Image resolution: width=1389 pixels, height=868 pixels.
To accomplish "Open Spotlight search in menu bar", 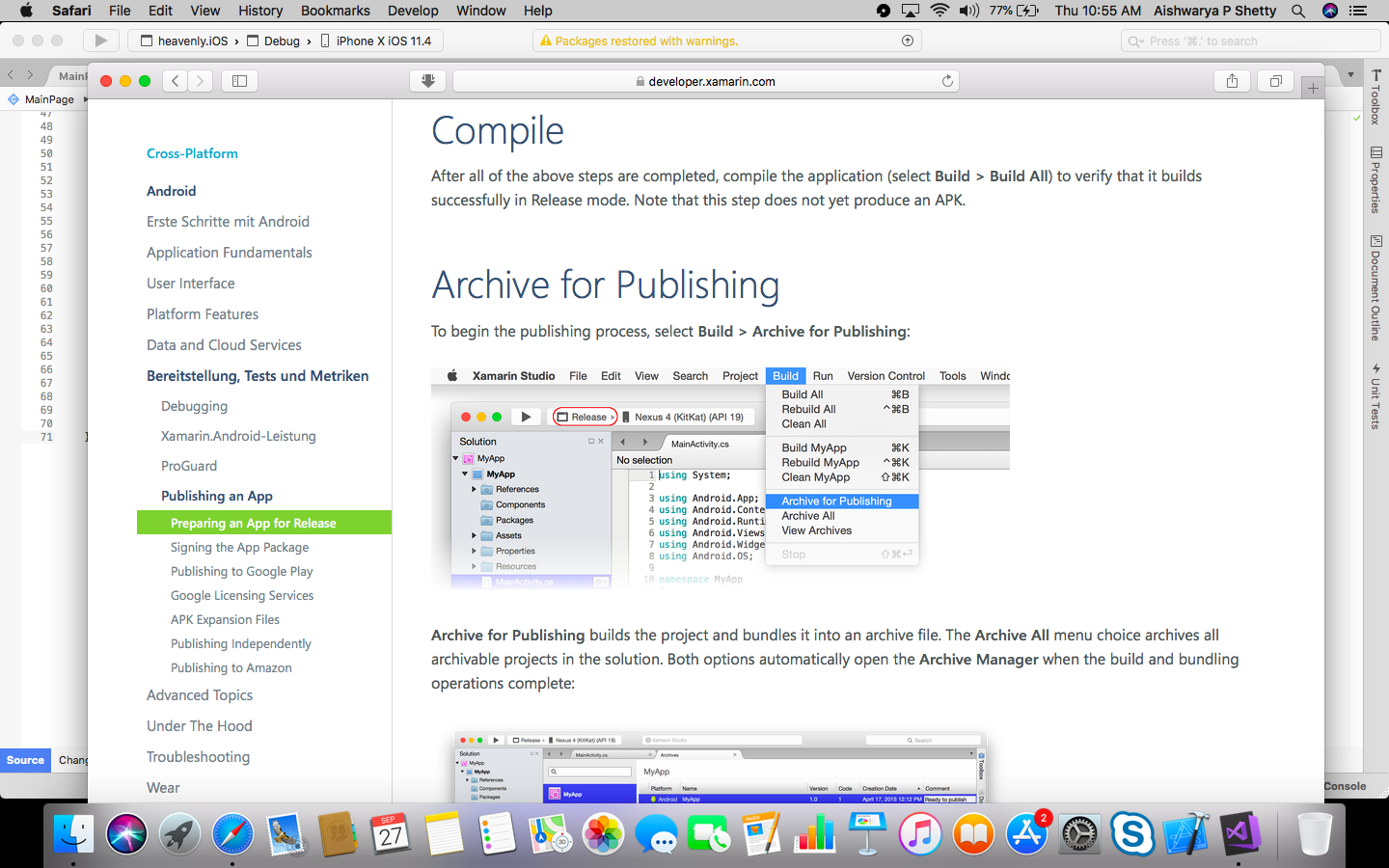I will click(x=1298, y=11).
